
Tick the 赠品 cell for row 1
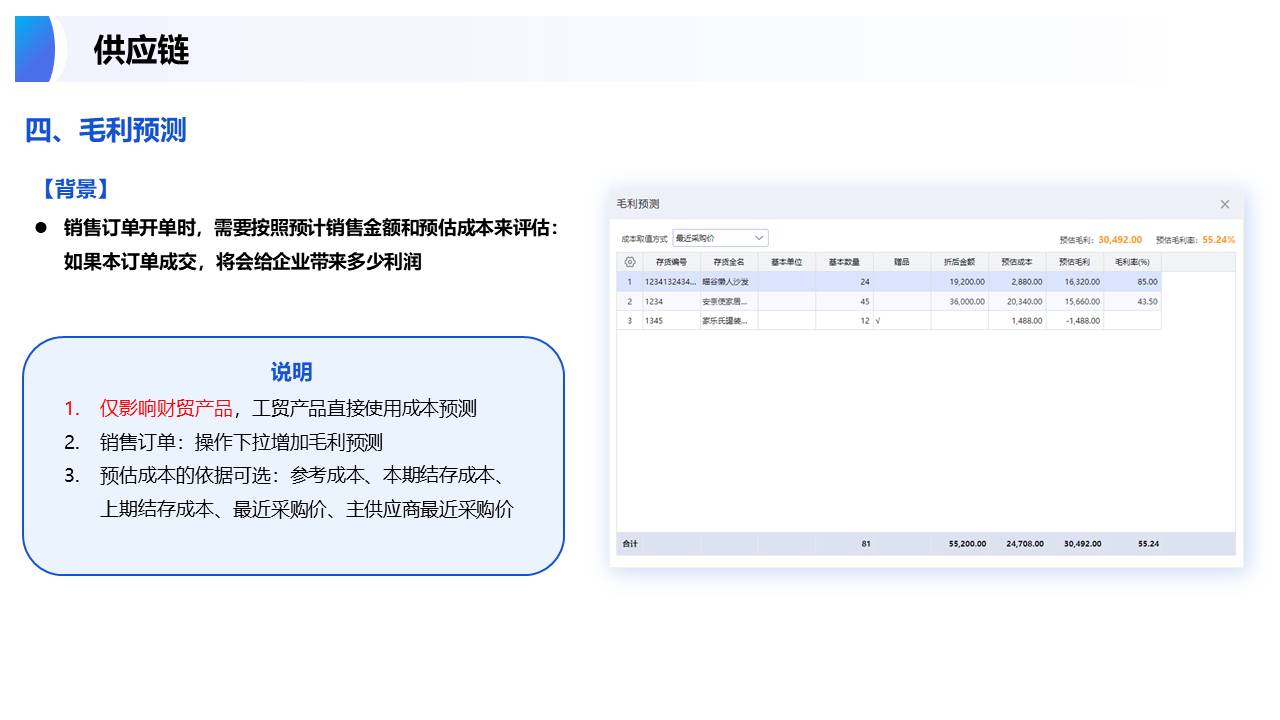click(901, 282)
